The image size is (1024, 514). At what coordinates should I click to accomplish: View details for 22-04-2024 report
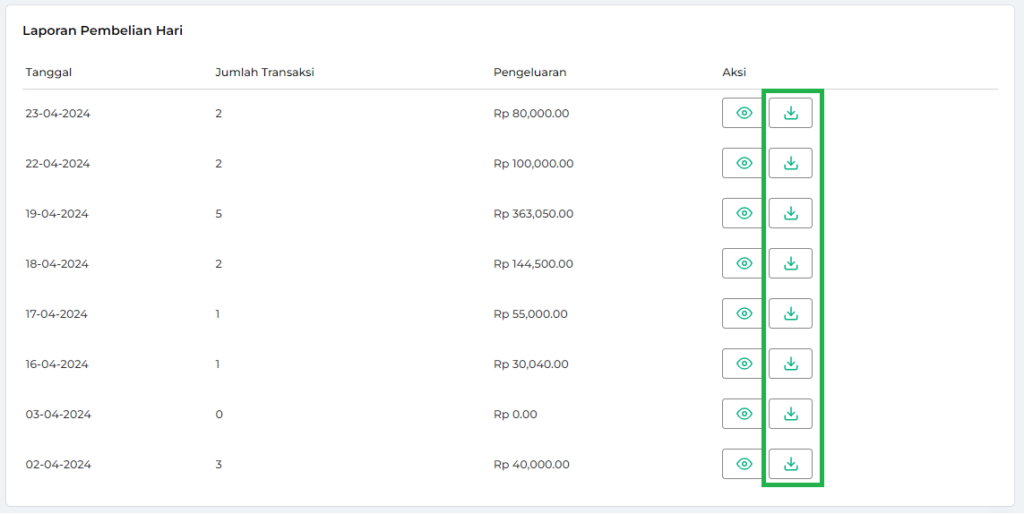click(x=743, y=163)
